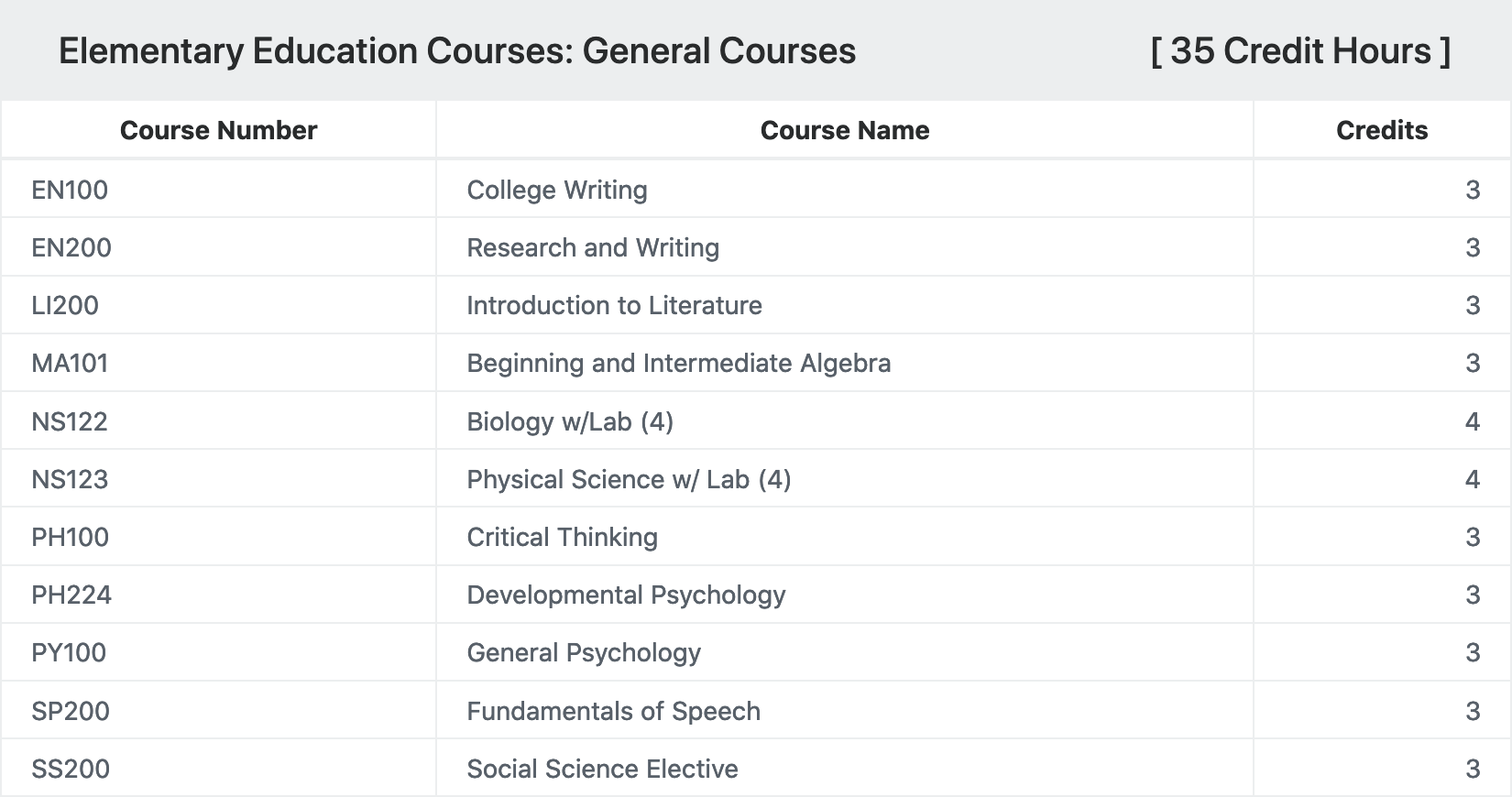The width and height of the screenshot is (1512, 797).
Task: Select General Psychology course name
Action: (584, 653)
